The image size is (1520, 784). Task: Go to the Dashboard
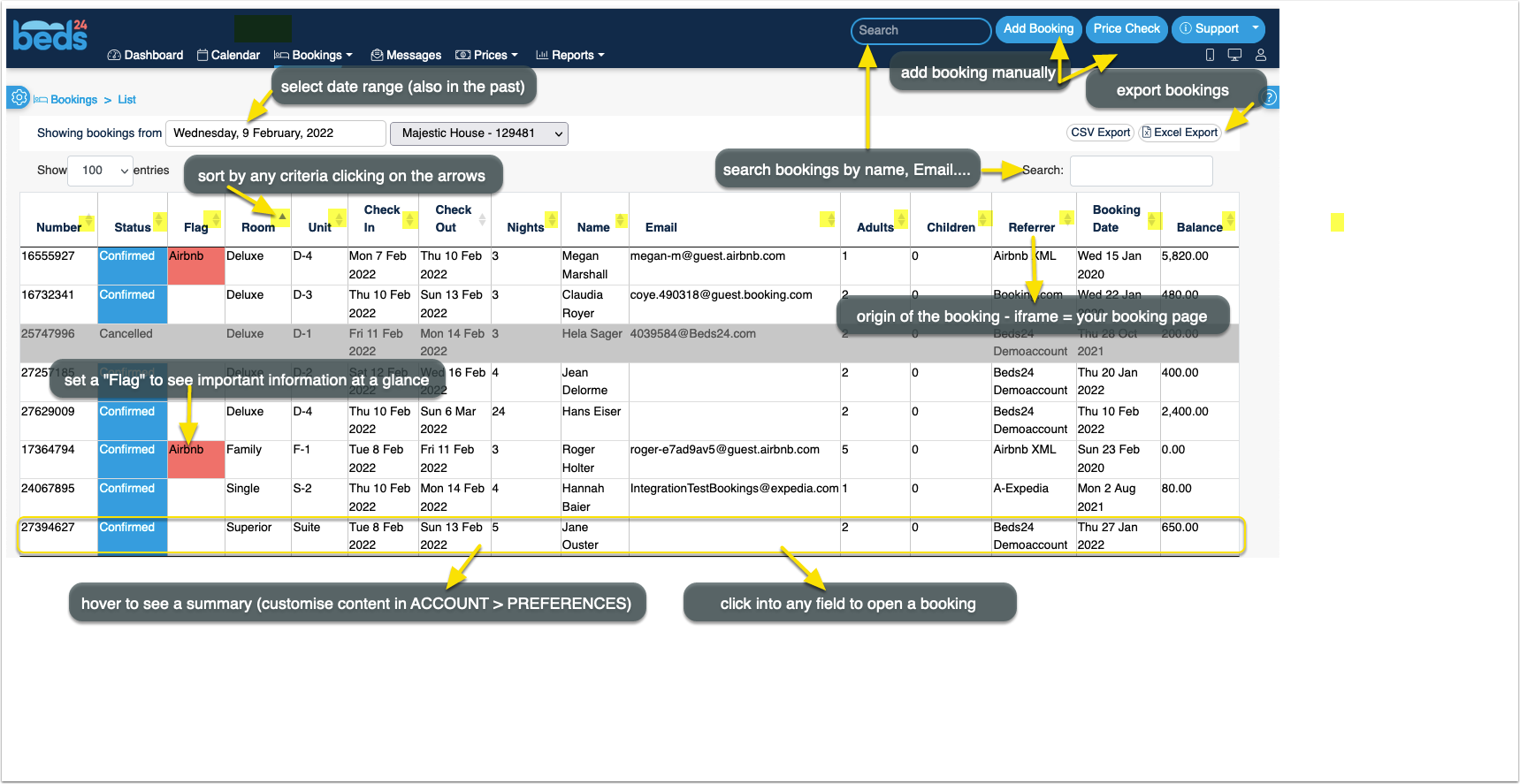pyautogui.click(x=145, y=55)
